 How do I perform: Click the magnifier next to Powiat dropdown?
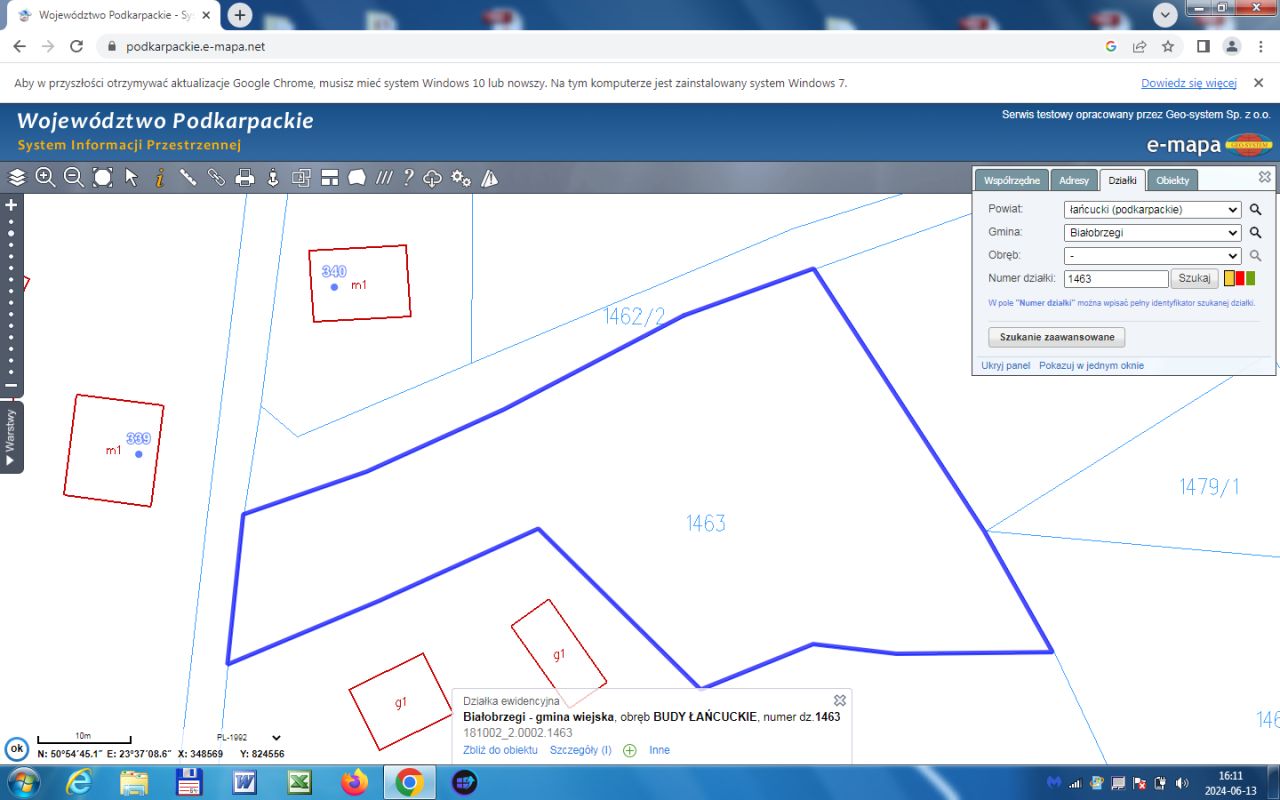[1256, 210]
